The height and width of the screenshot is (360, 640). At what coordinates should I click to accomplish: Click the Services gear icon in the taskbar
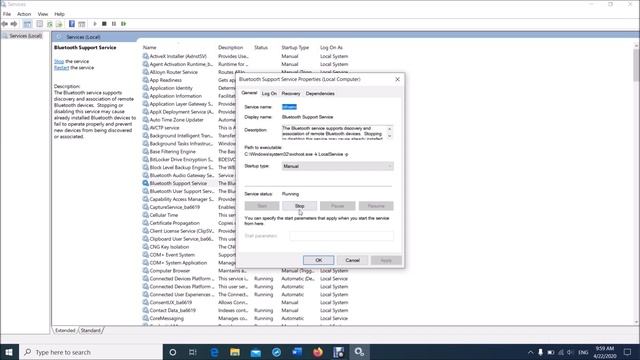[359, 352]
